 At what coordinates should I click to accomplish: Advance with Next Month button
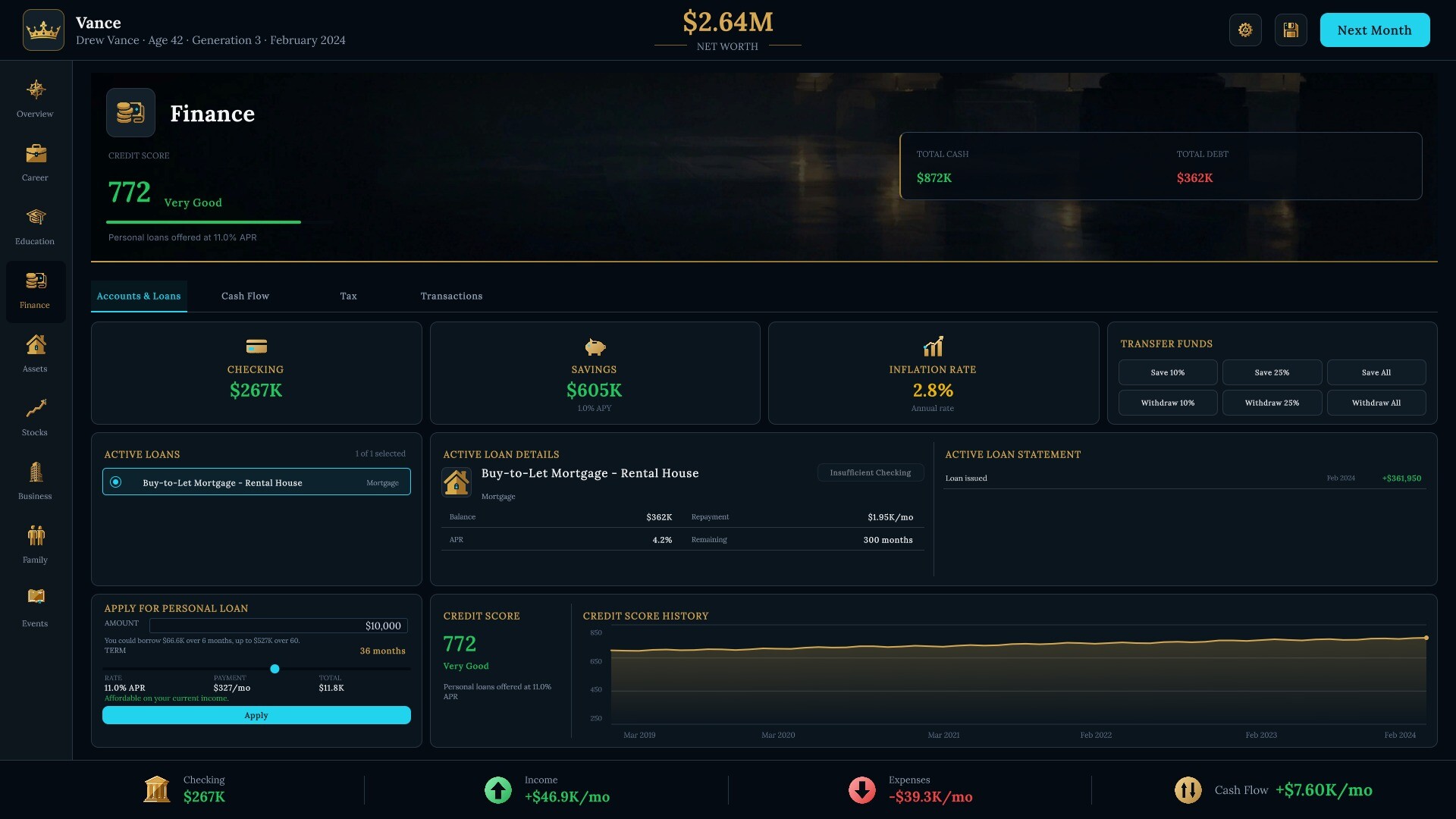coord(1374,30)
